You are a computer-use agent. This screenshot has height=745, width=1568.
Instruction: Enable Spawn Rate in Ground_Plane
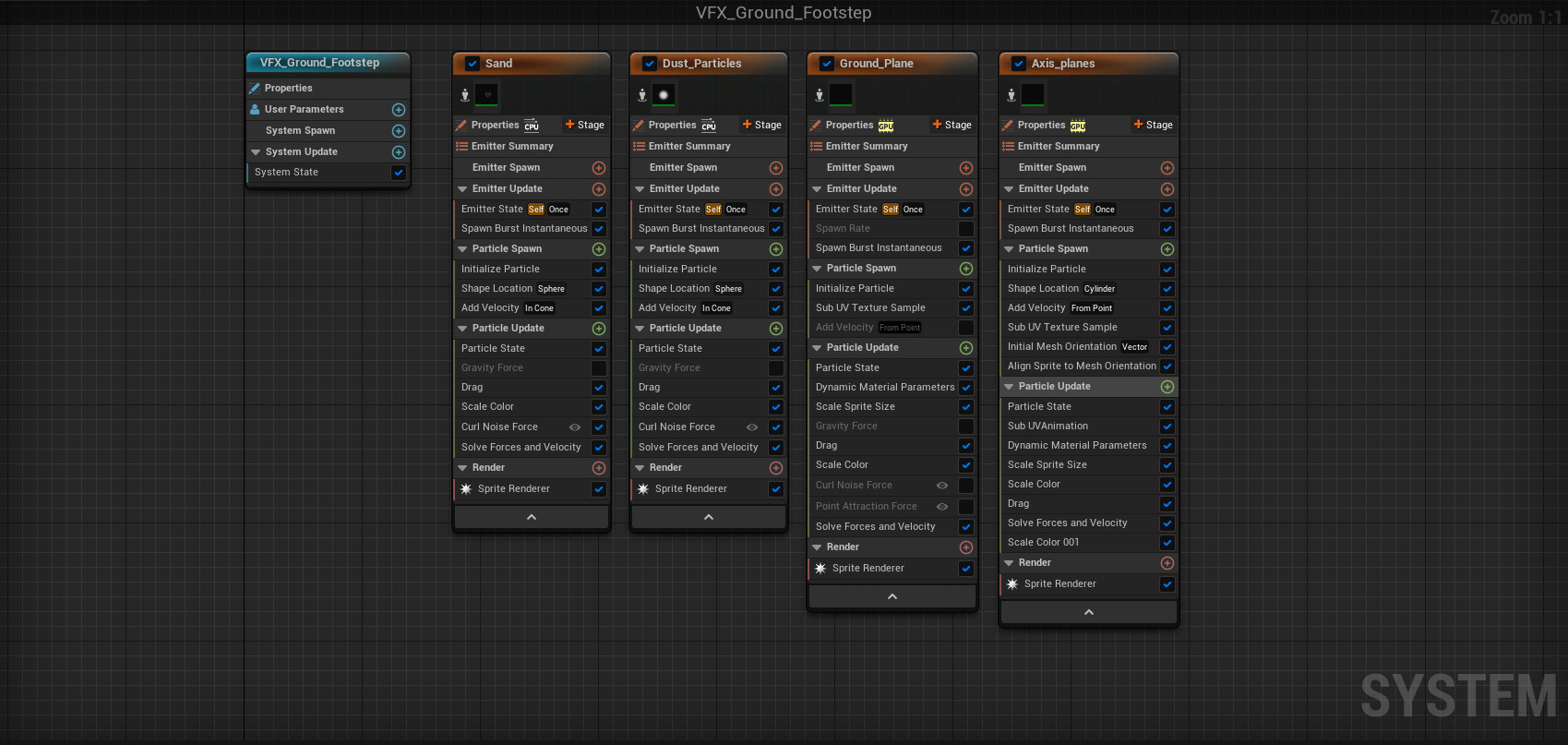pos(965,229)
